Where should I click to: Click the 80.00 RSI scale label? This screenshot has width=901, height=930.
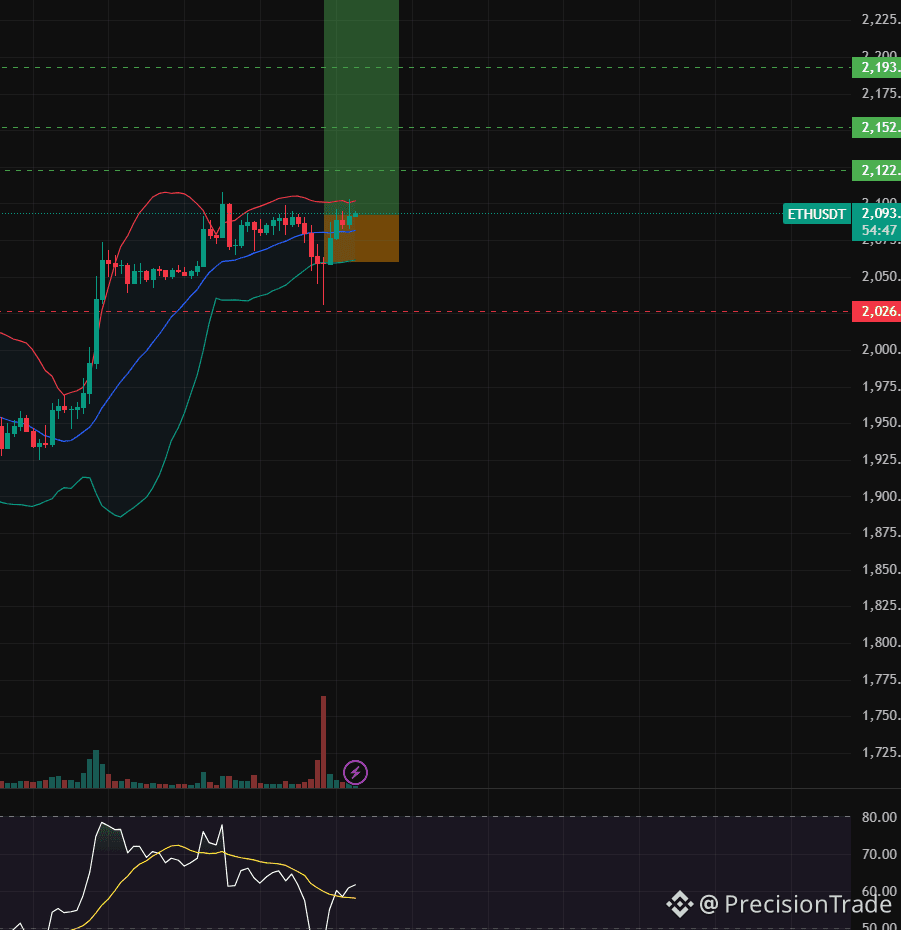(879, 817)
